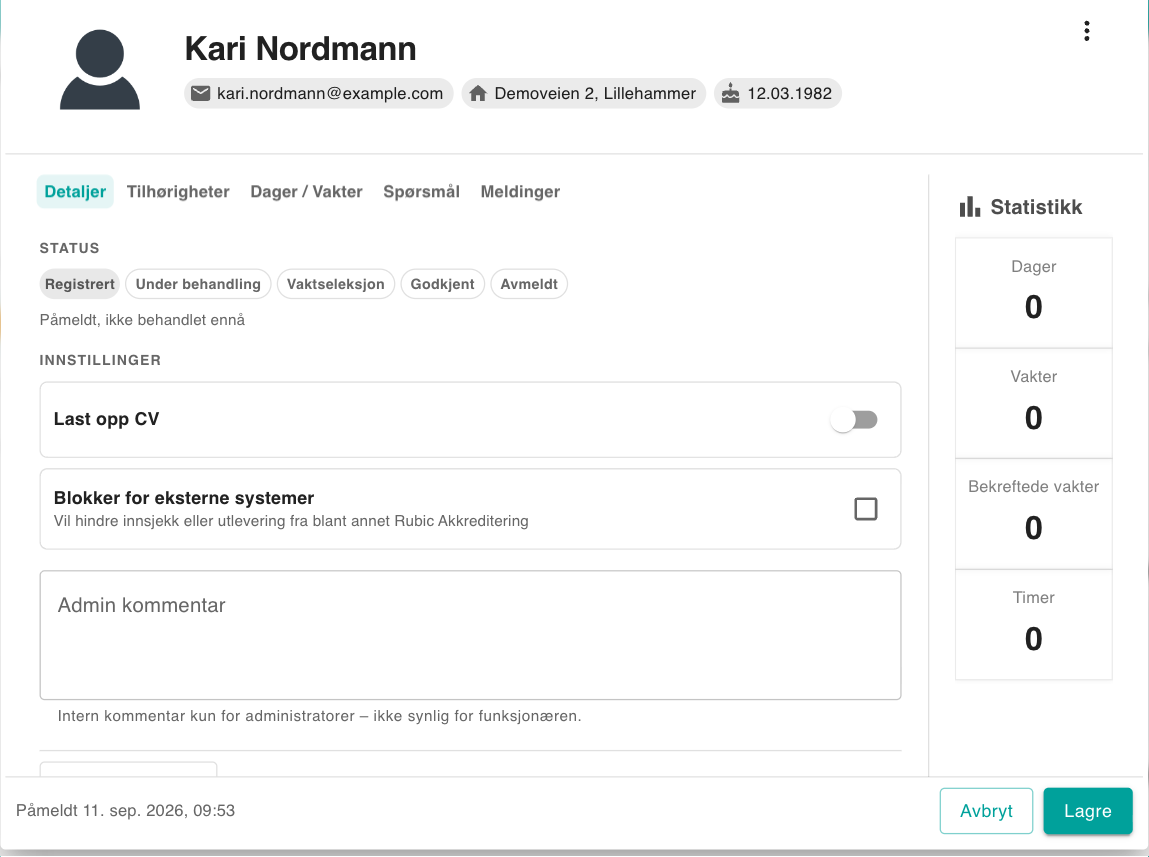This screenshot has height=857, width=1149.
Task: Click the 'Påmeldt 11. sep. 2026, 09:53' text
Action: coord(125,811)
